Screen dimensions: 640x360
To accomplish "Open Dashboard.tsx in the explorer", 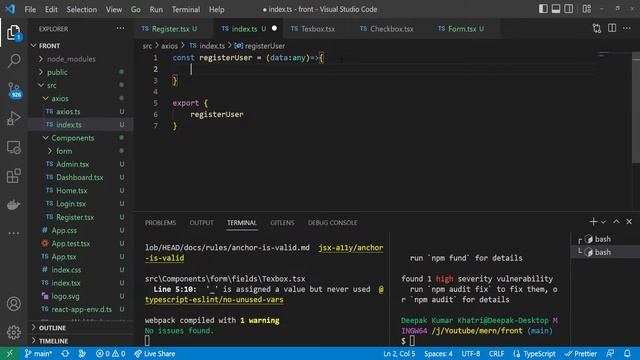I will 80,177.
